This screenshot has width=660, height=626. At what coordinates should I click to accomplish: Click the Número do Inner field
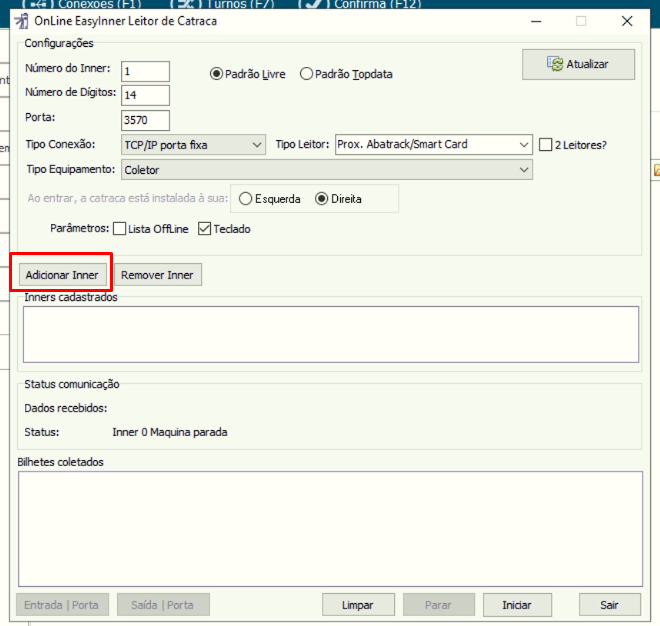click(145, 71)
